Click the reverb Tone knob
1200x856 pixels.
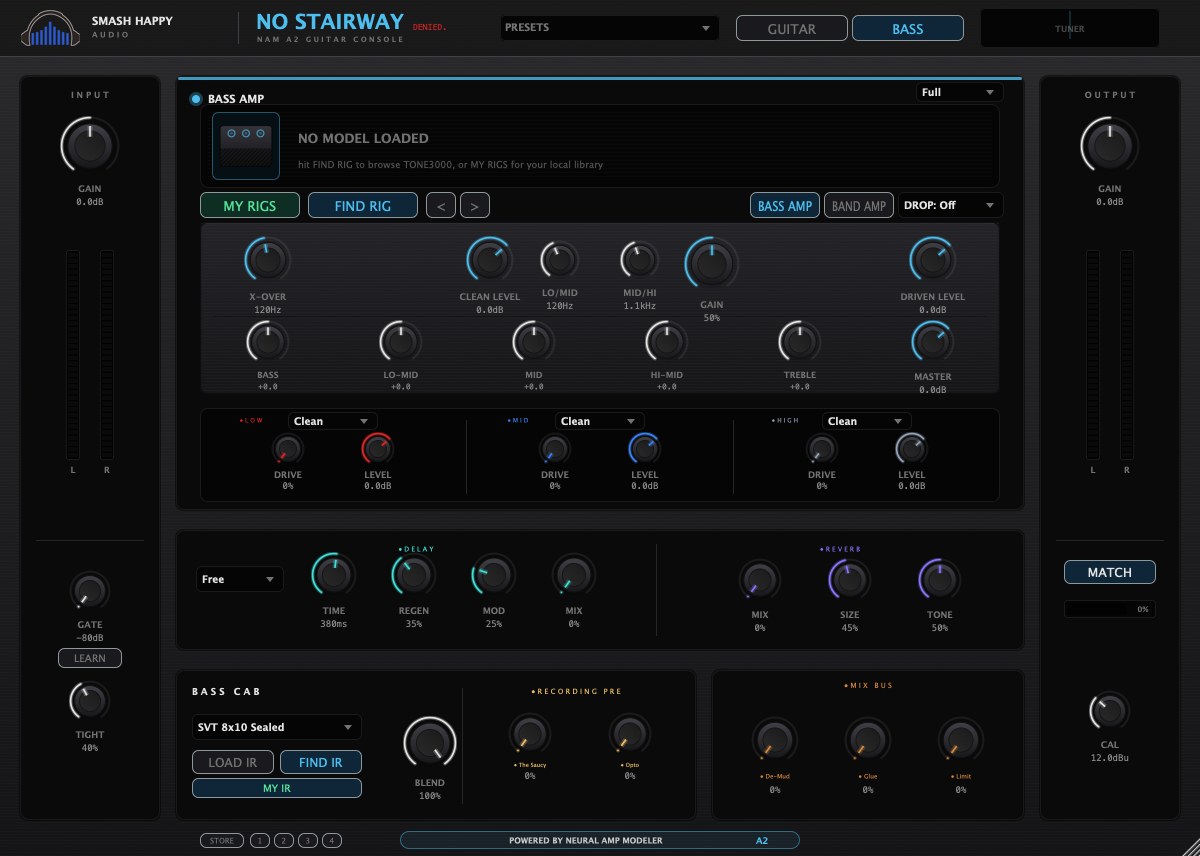pos(939,579)
